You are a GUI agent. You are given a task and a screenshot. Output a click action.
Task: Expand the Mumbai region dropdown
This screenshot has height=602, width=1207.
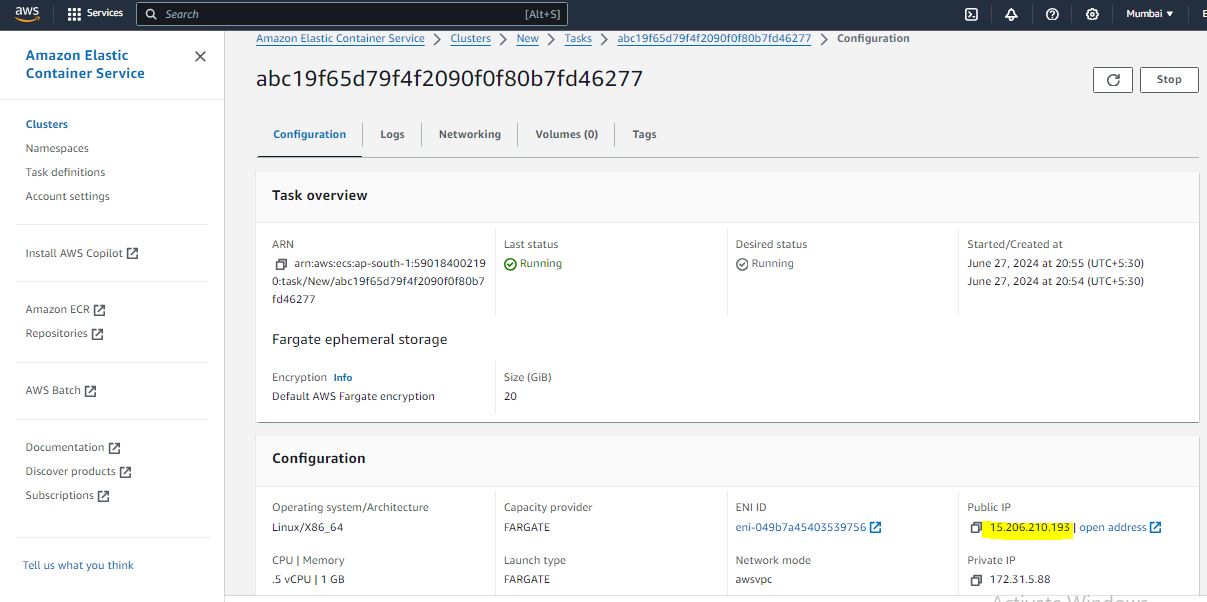point(1149,14)
